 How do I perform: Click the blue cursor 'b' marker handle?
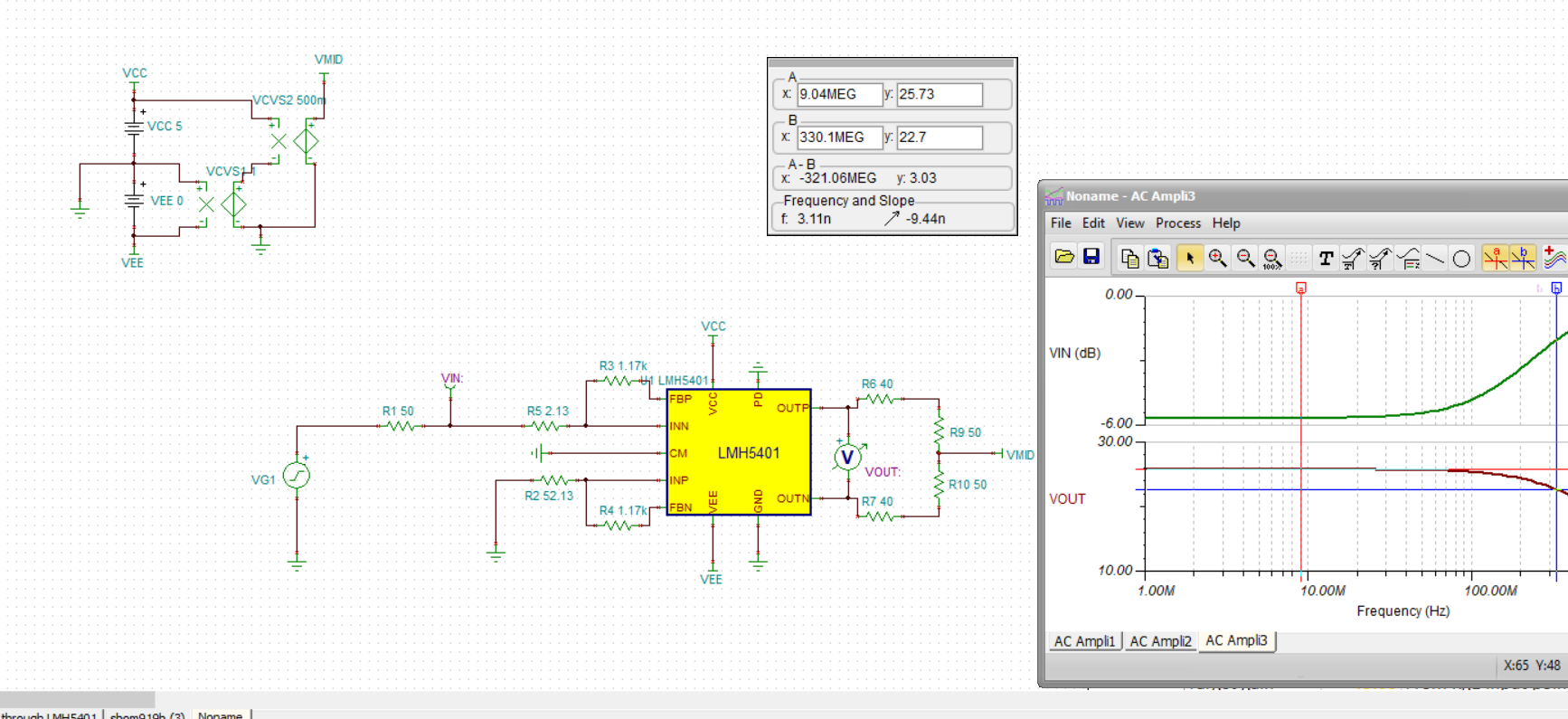pyautogui.click(x=1556, y=289)
